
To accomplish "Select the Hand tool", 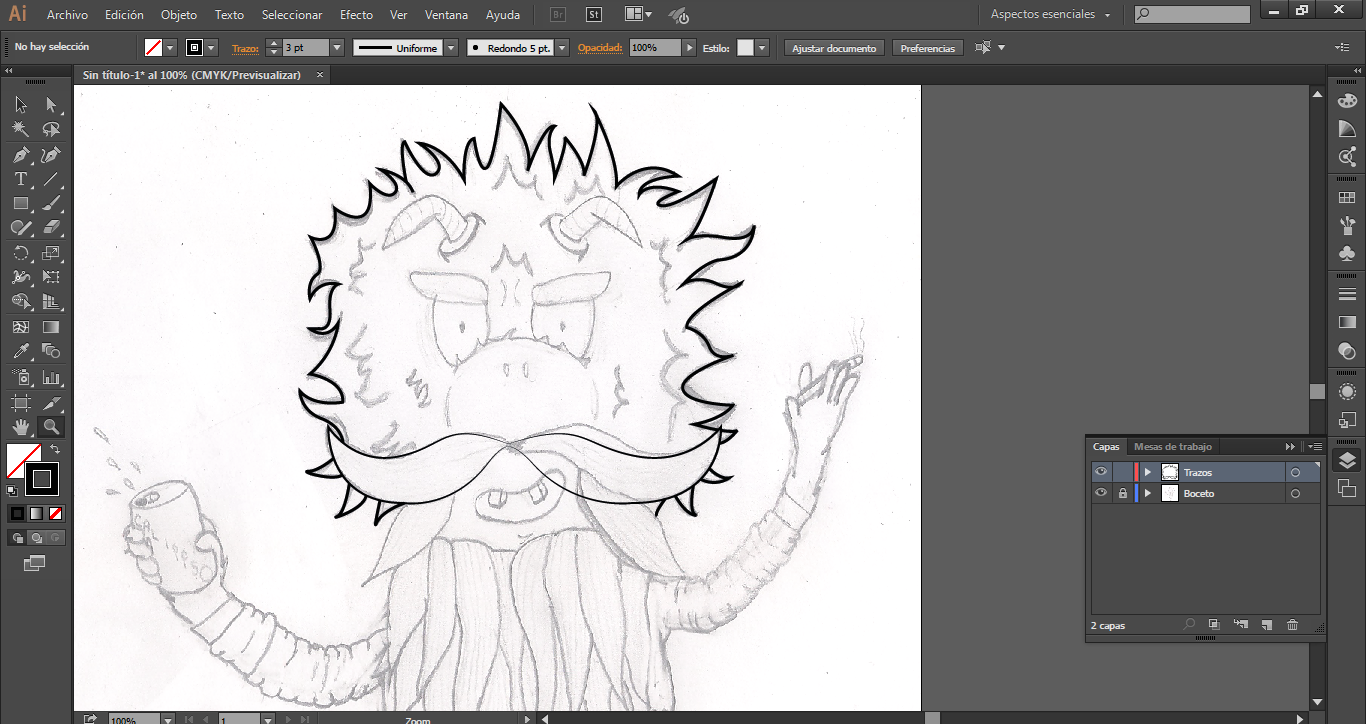I will click(x=20, y=427).
